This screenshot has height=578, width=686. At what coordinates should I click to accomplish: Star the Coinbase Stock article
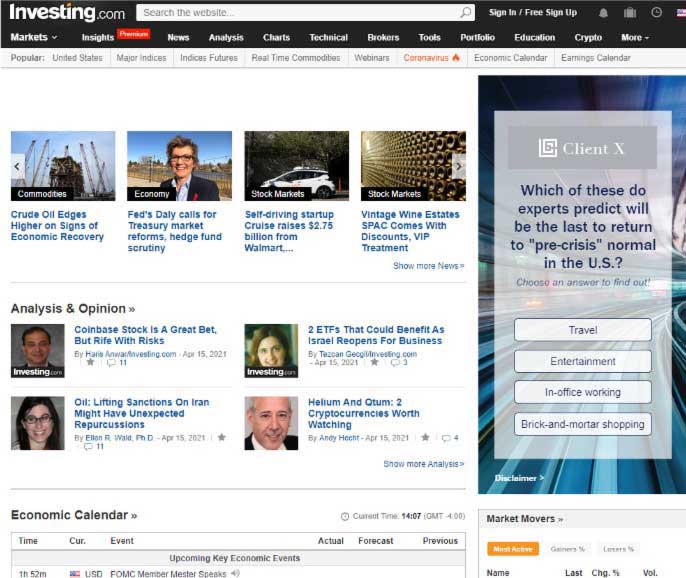pos(90,362)
